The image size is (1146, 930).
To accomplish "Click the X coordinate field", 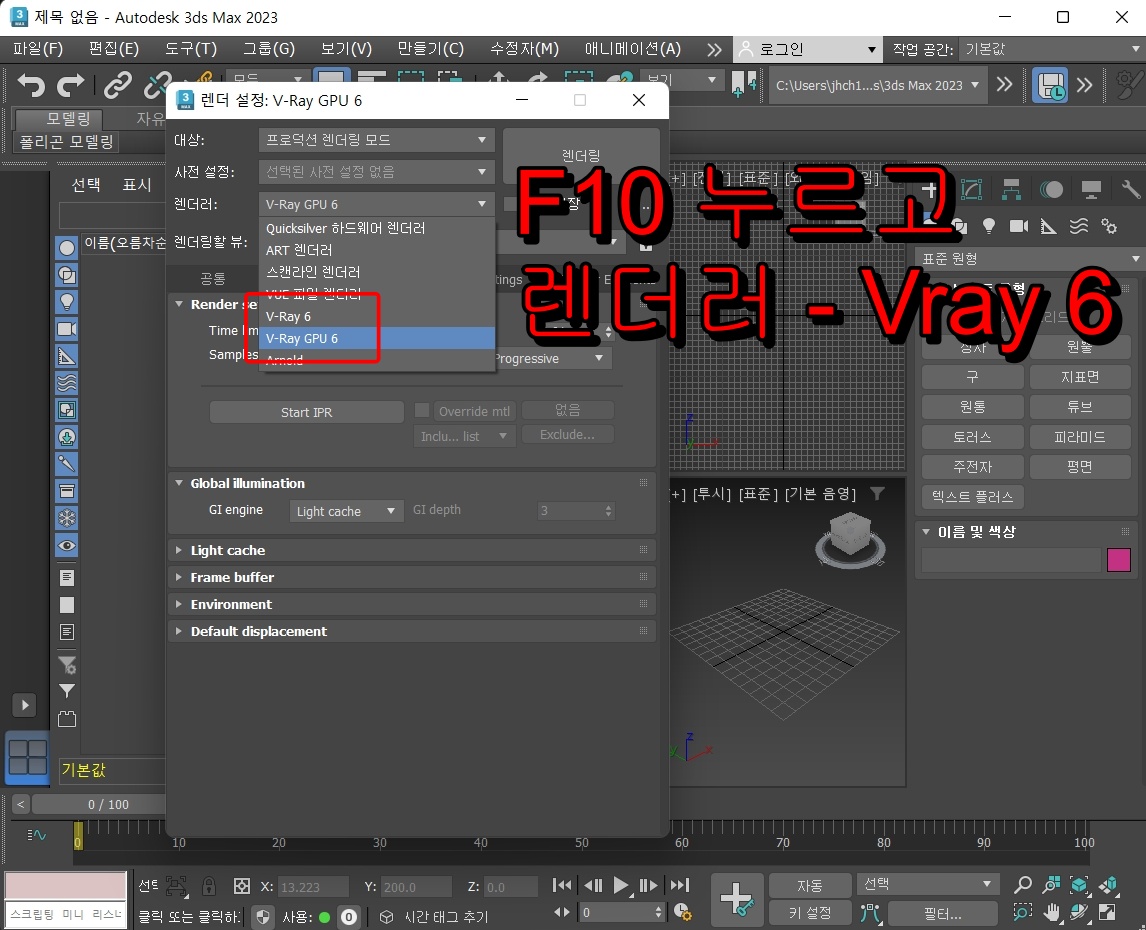I will coord(313,887).
